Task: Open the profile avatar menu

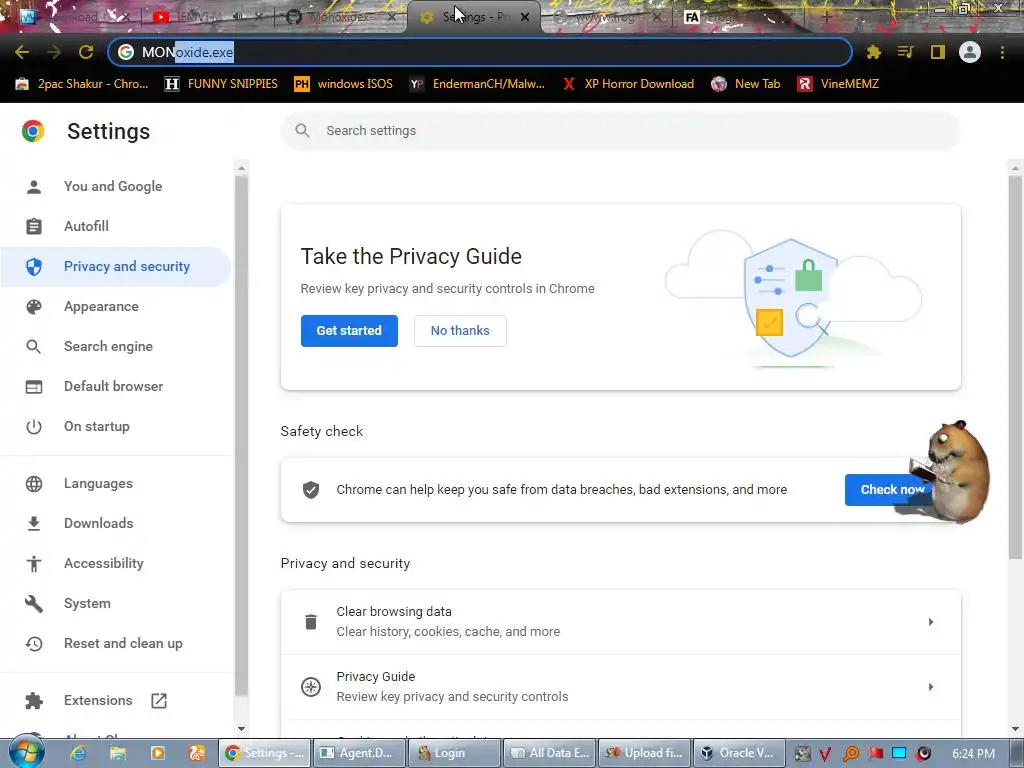Action: pos(970,52)
